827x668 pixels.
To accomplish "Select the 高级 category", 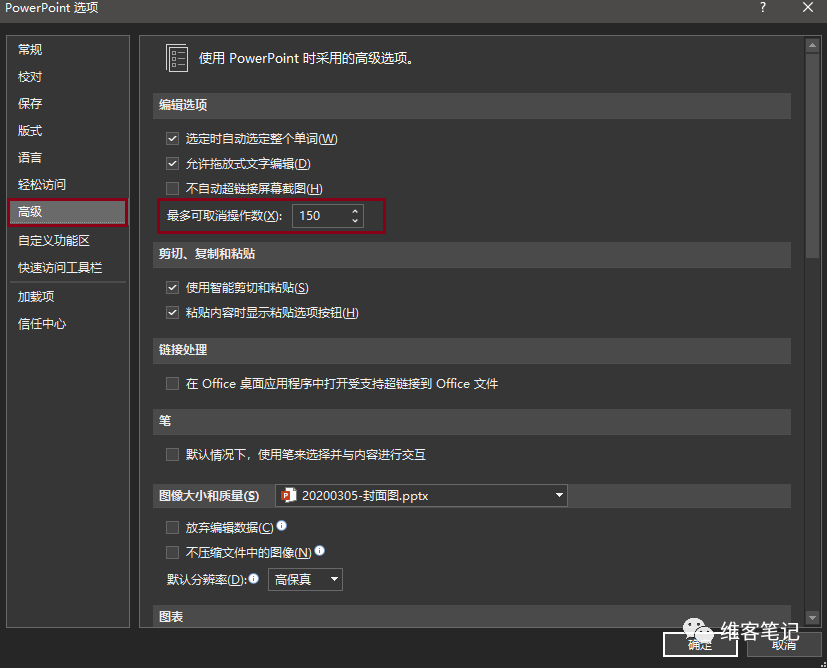I will tap(68, 212).
